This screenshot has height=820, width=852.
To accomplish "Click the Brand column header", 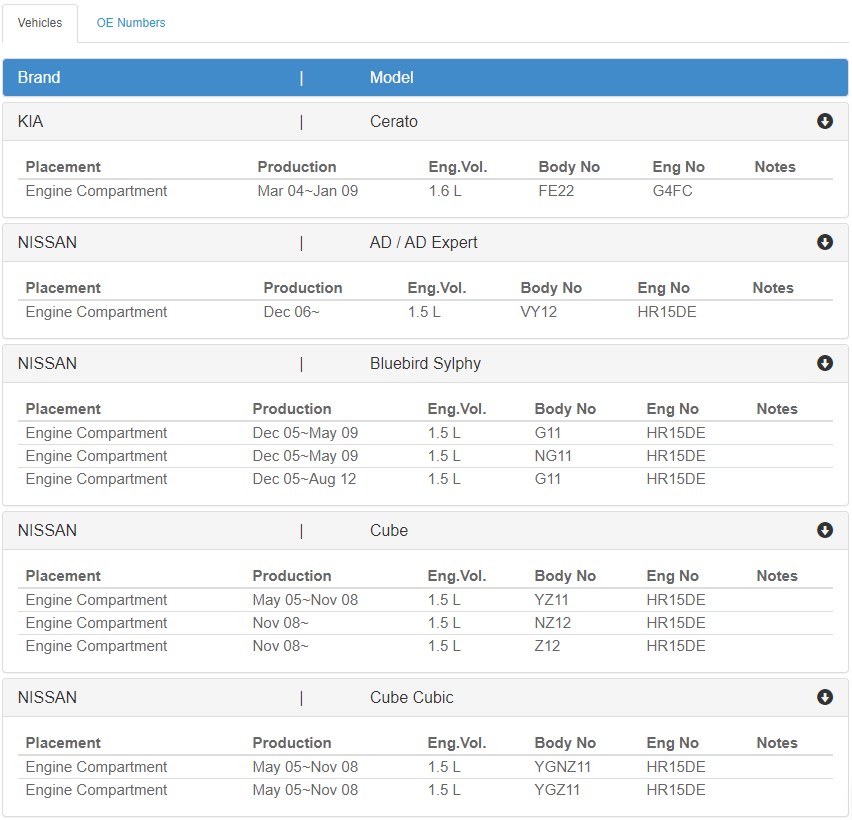I will coord(39,77).
